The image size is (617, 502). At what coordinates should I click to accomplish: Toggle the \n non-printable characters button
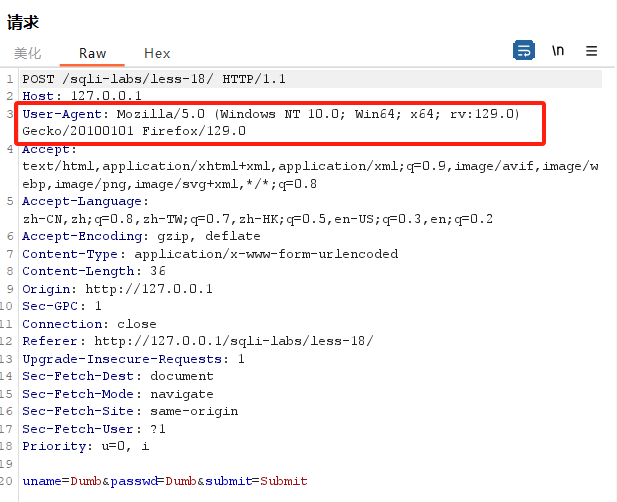(x=558, y=51)
